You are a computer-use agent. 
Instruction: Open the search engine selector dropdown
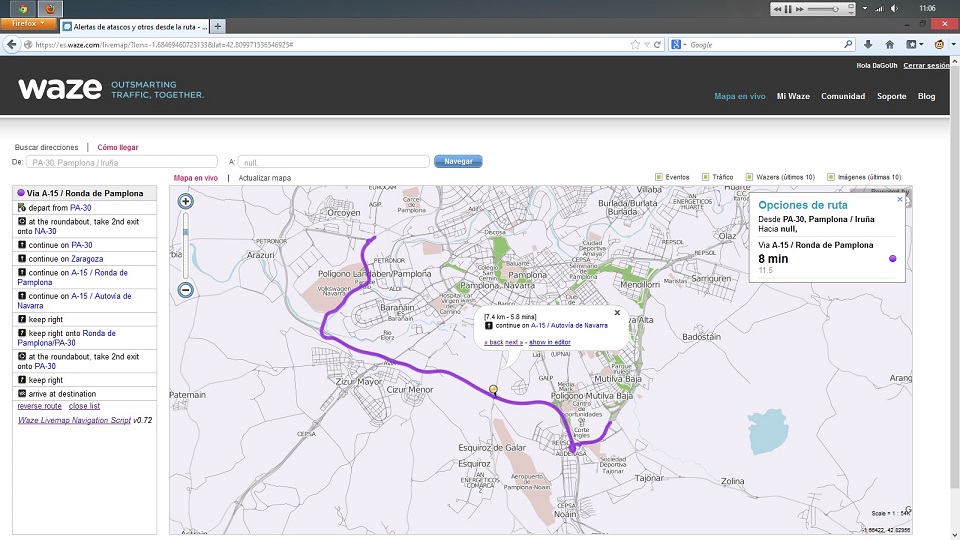pyautogui.click(x=679, y=44)
